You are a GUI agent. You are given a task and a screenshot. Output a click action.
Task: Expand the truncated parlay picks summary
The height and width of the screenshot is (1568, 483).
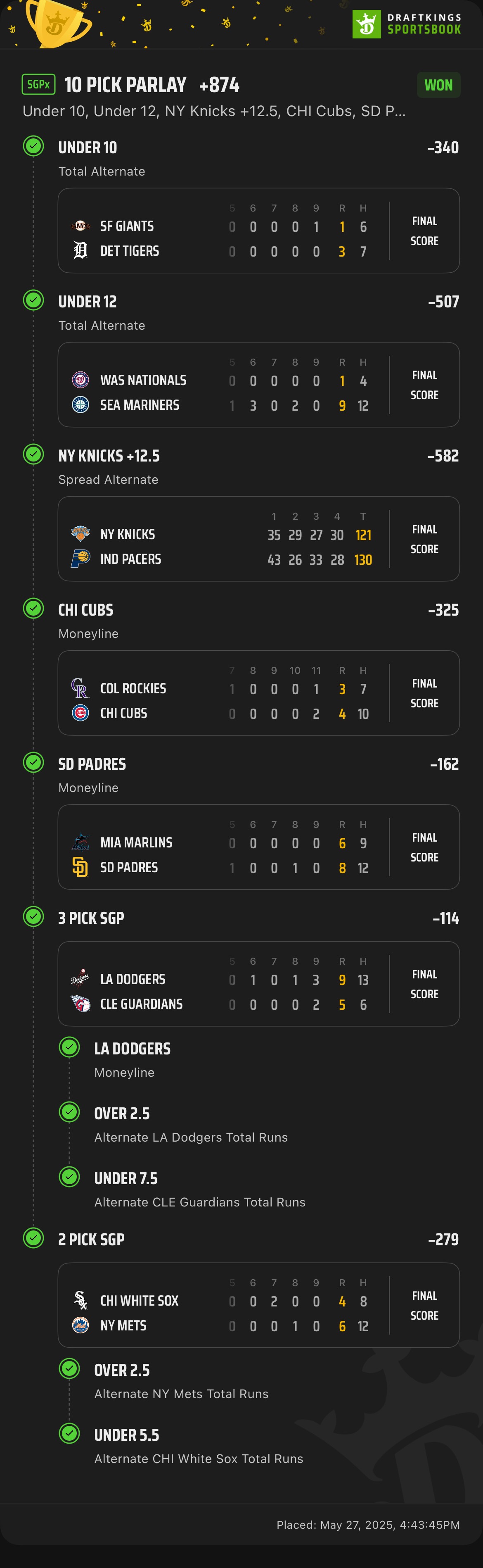[x=214, y=112]
